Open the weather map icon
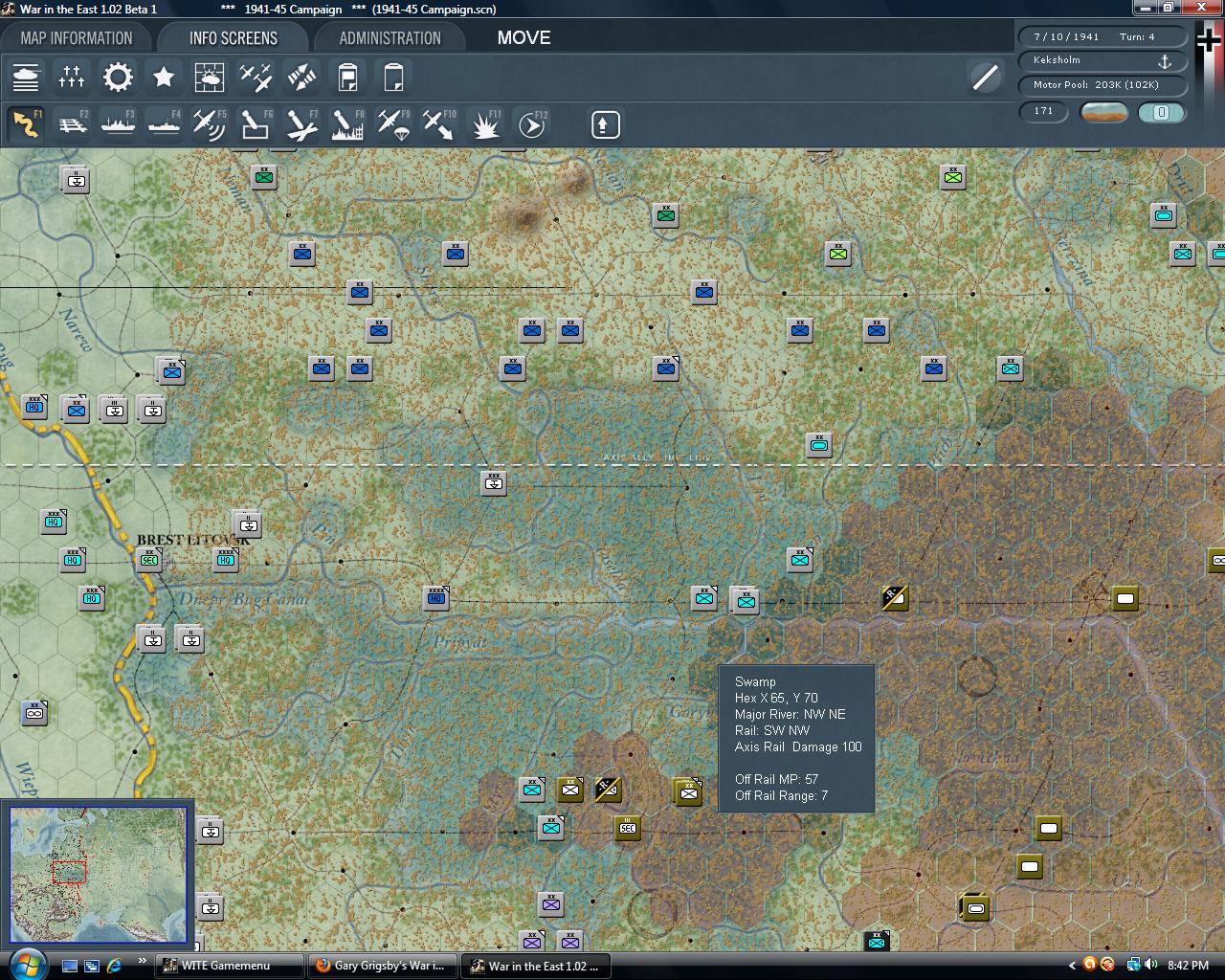The width and height of the screenshot is (1225, 980). pos(210,77)
